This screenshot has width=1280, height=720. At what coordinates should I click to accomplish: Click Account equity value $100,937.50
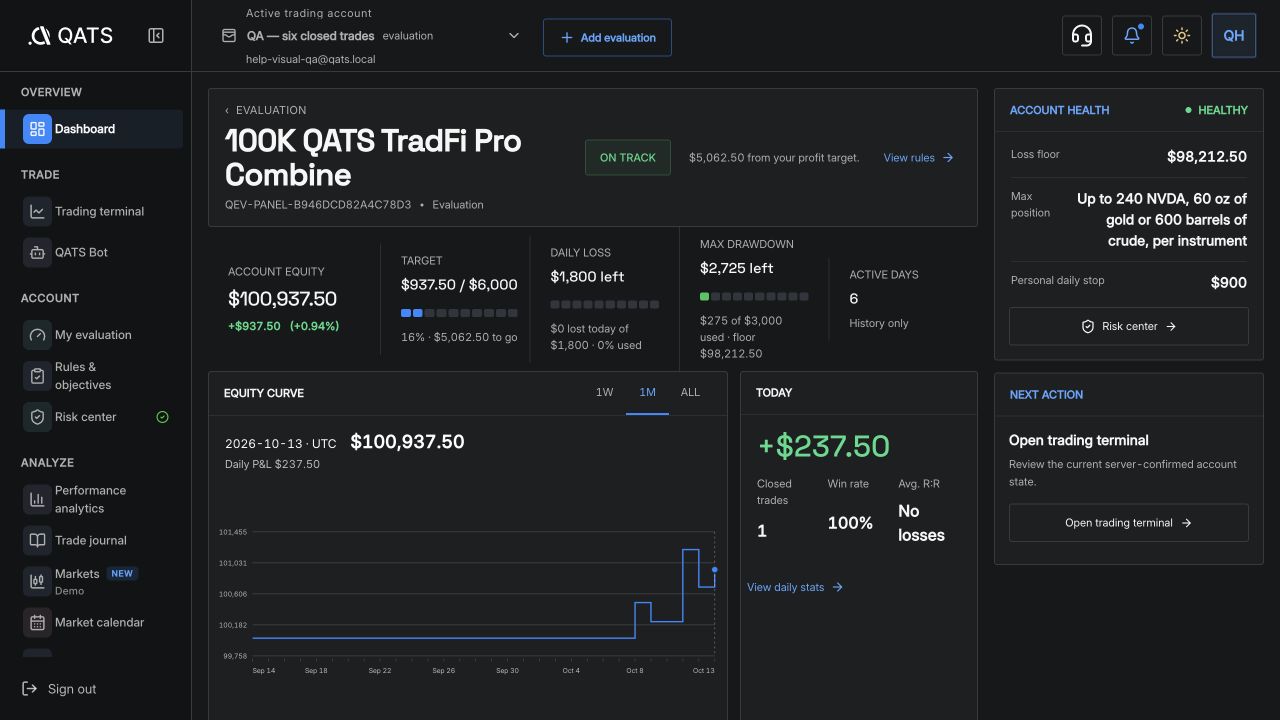pos(282,299)
